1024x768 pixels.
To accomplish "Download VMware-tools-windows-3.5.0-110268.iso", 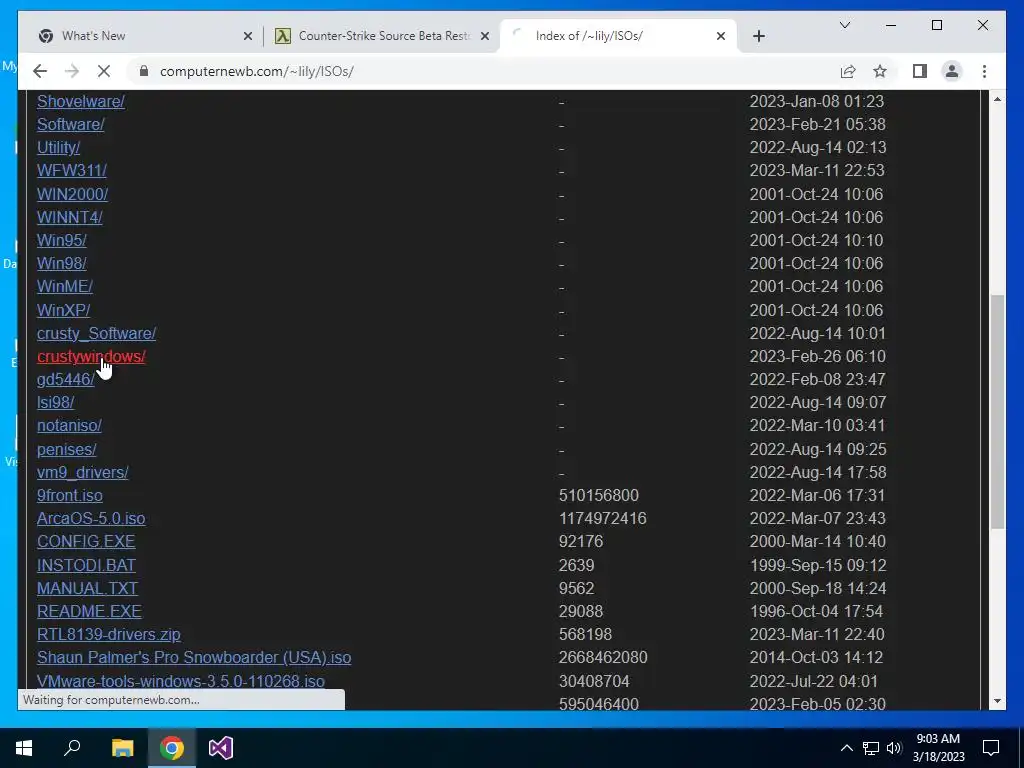I will coord(181,681).
